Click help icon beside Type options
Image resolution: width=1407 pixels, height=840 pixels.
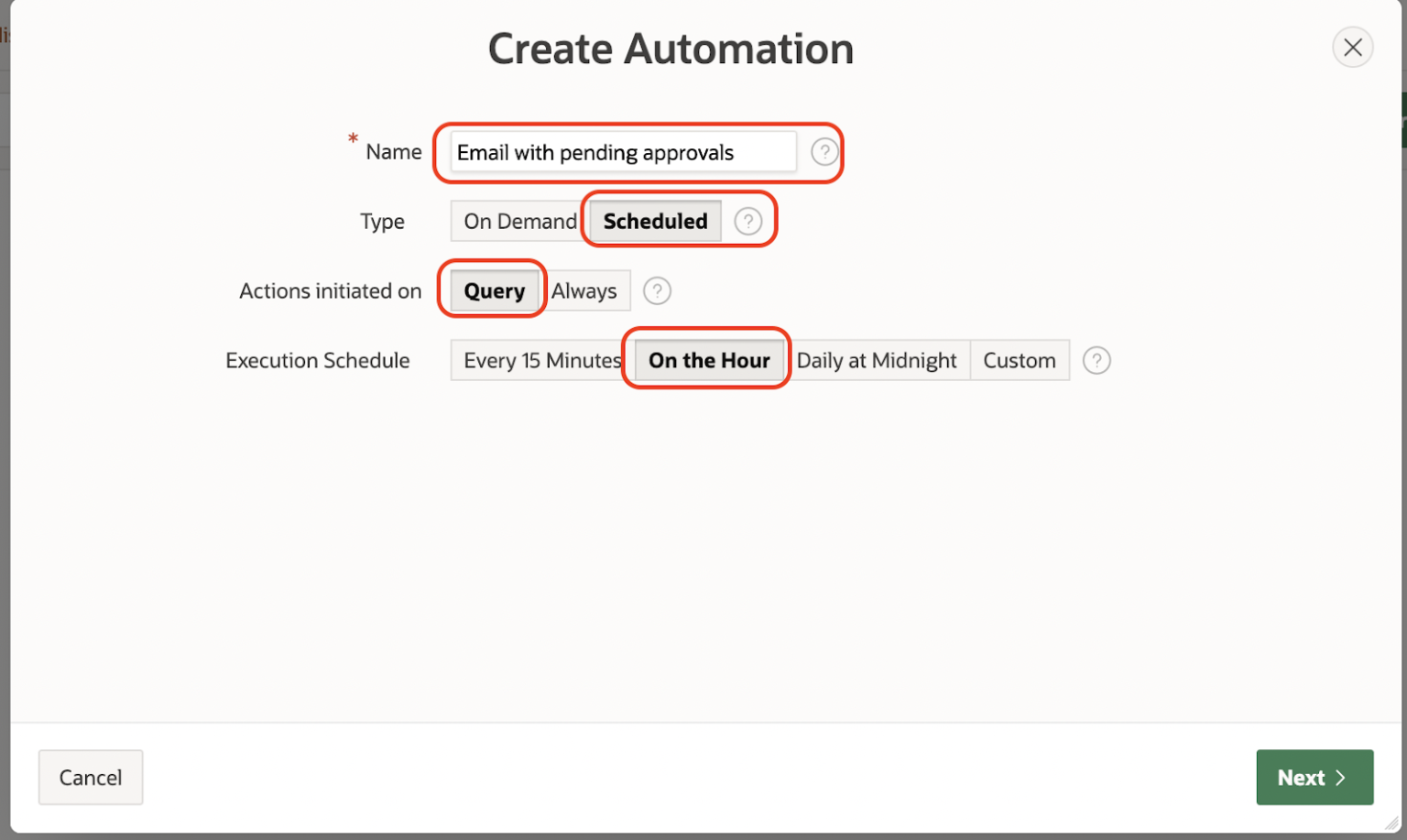747,222
